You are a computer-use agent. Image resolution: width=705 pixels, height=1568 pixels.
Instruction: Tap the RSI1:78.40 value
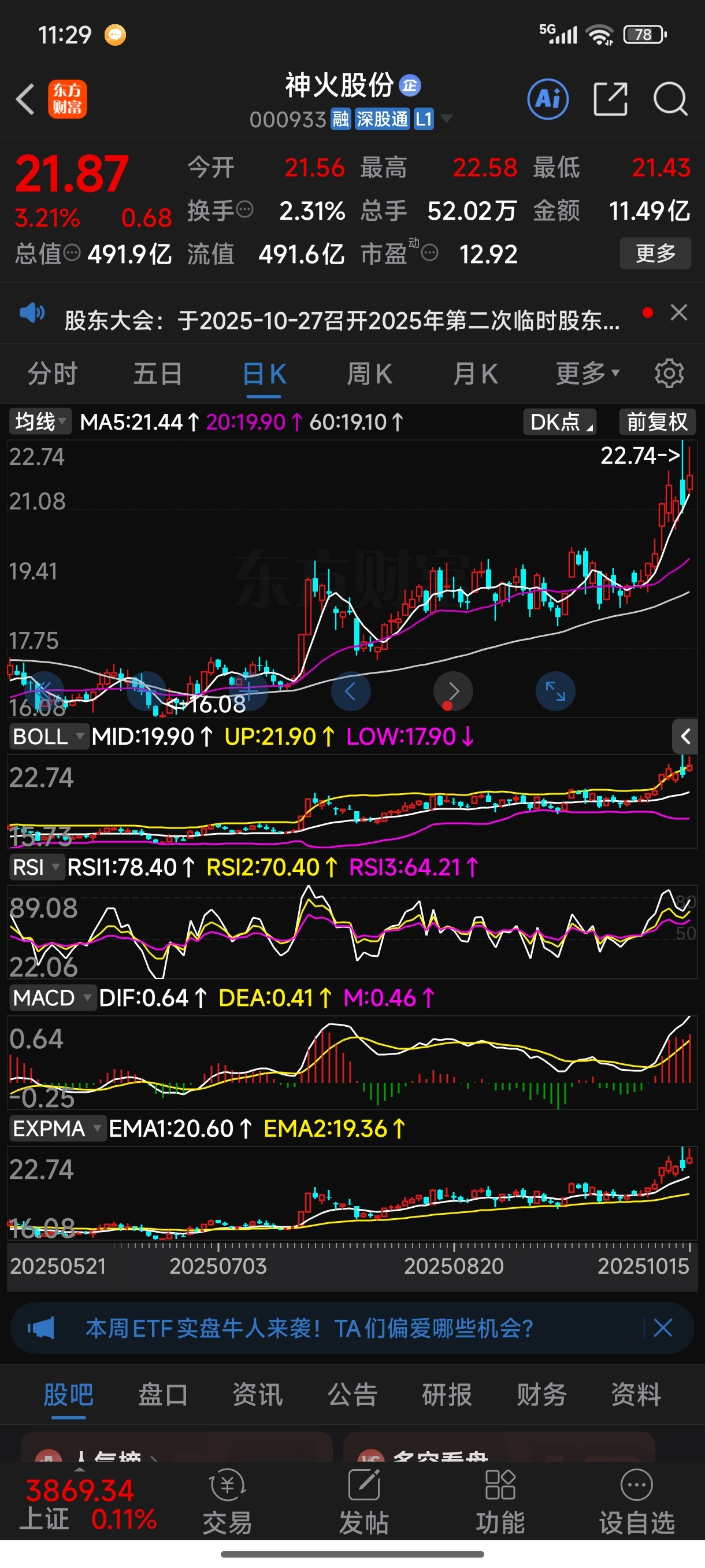click(x=131, y=867)
